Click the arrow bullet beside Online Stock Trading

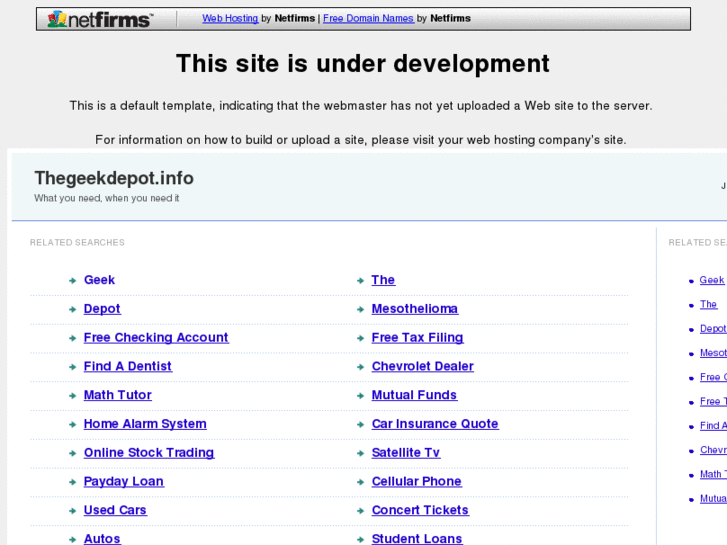72,453
